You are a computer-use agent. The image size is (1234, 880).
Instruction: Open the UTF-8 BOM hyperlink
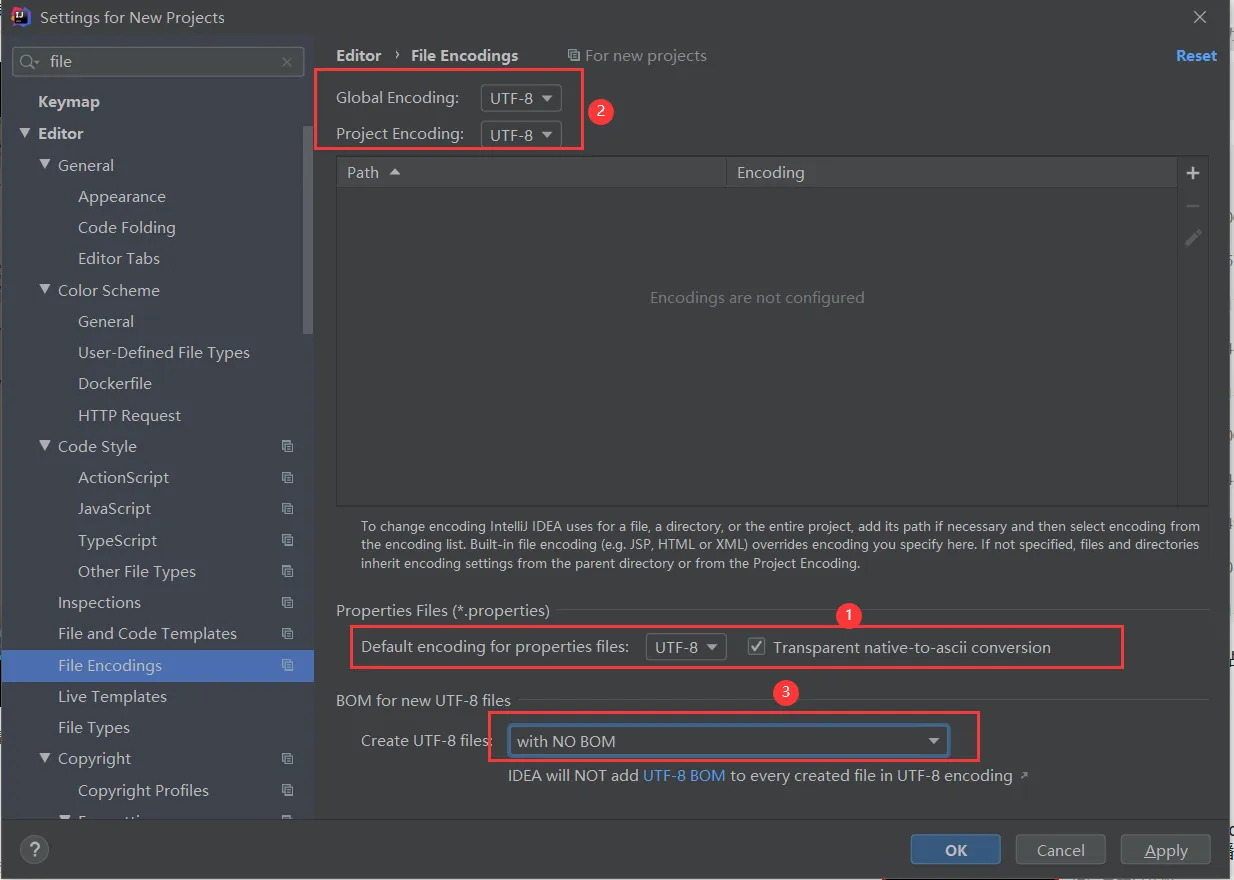[684, 776]
